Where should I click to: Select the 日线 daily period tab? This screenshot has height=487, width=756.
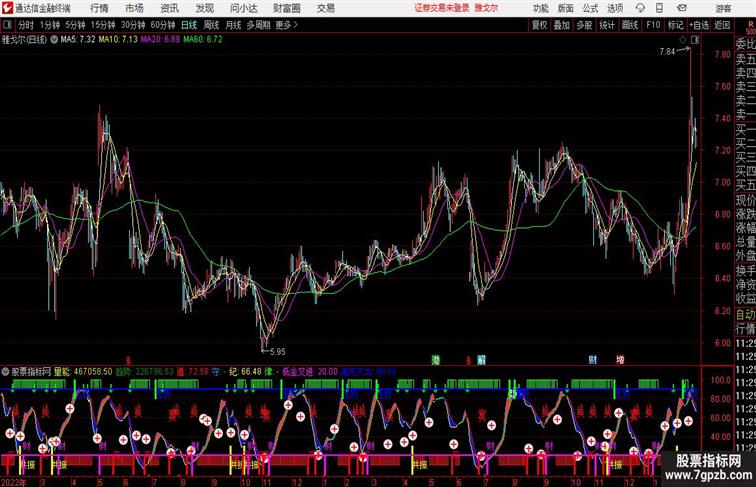[x=189, y=25]
